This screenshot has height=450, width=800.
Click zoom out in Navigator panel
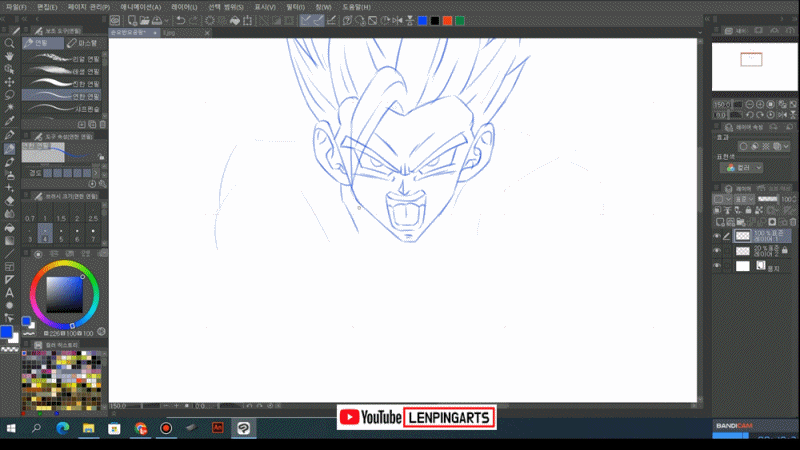[x=749, y=104]
